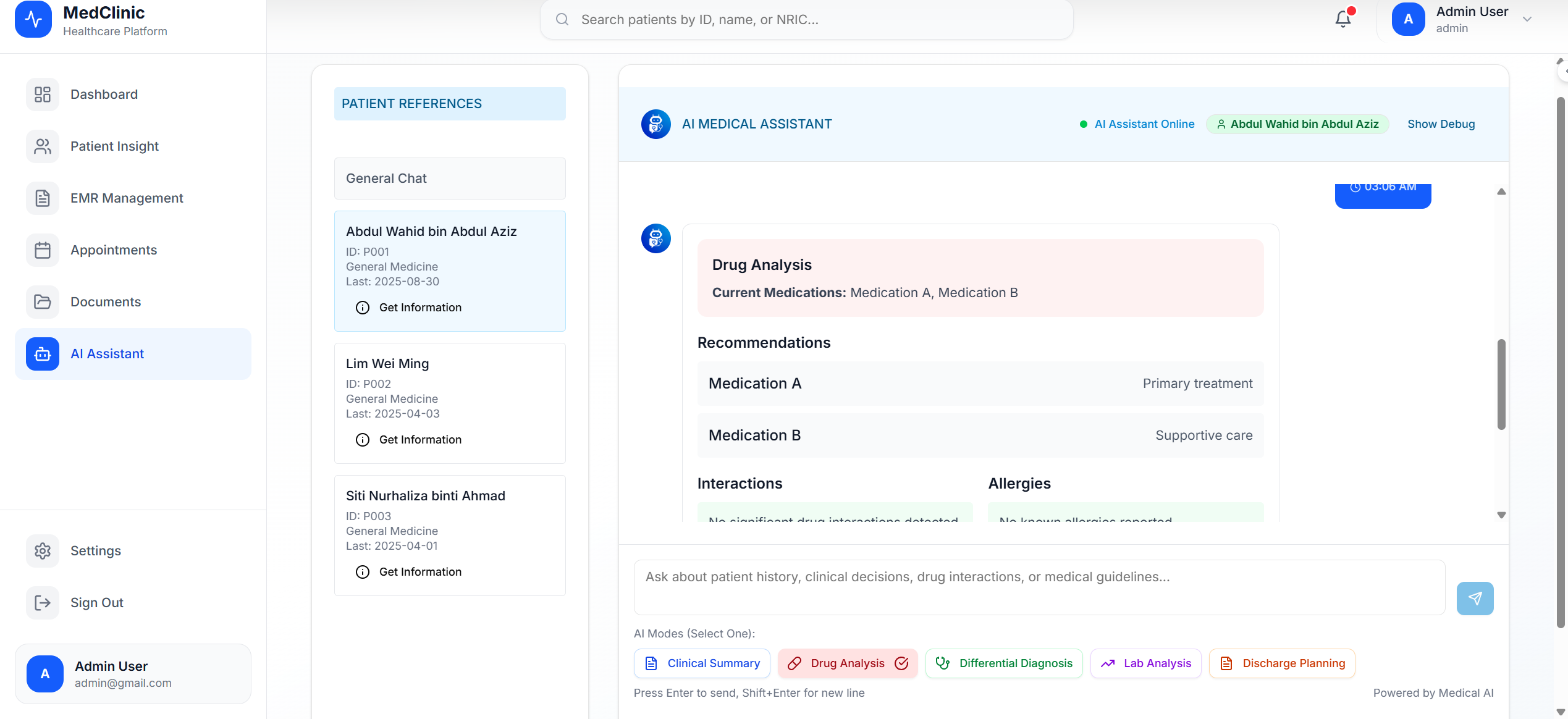Select the Lab Analysis AI mode
This screenshot has height=719, width=1568.
point(1145,663)
